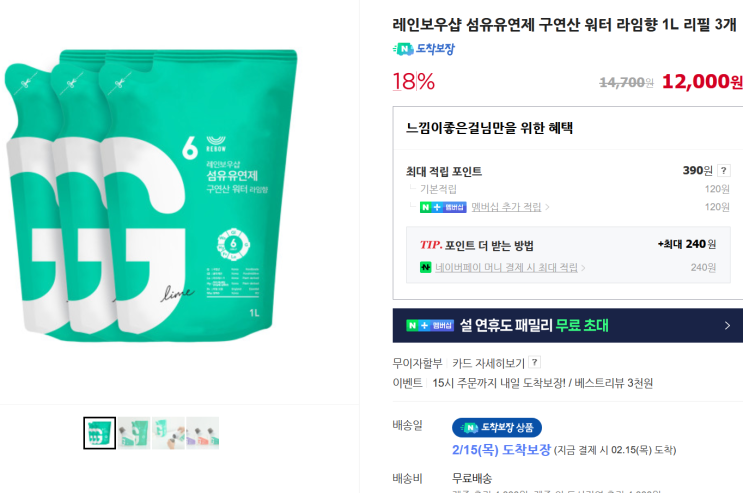The image size is (743, 493).
Task: Click the 설 연휴도 패밀리 무료 초대 banner
Action: [568, 326]
